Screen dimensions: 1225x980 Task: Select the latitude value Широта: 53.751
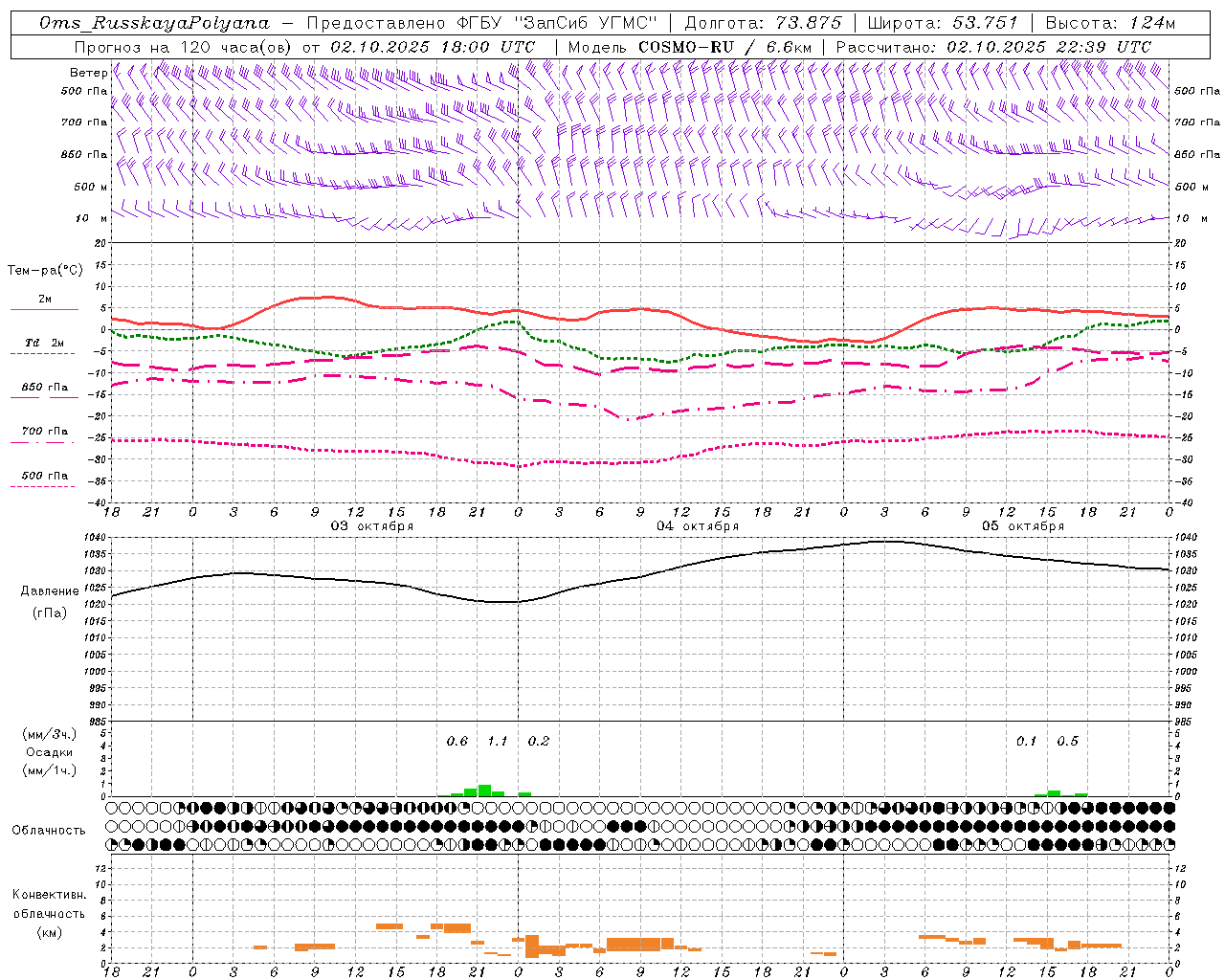pyautogui.click(x=944, y=23)
